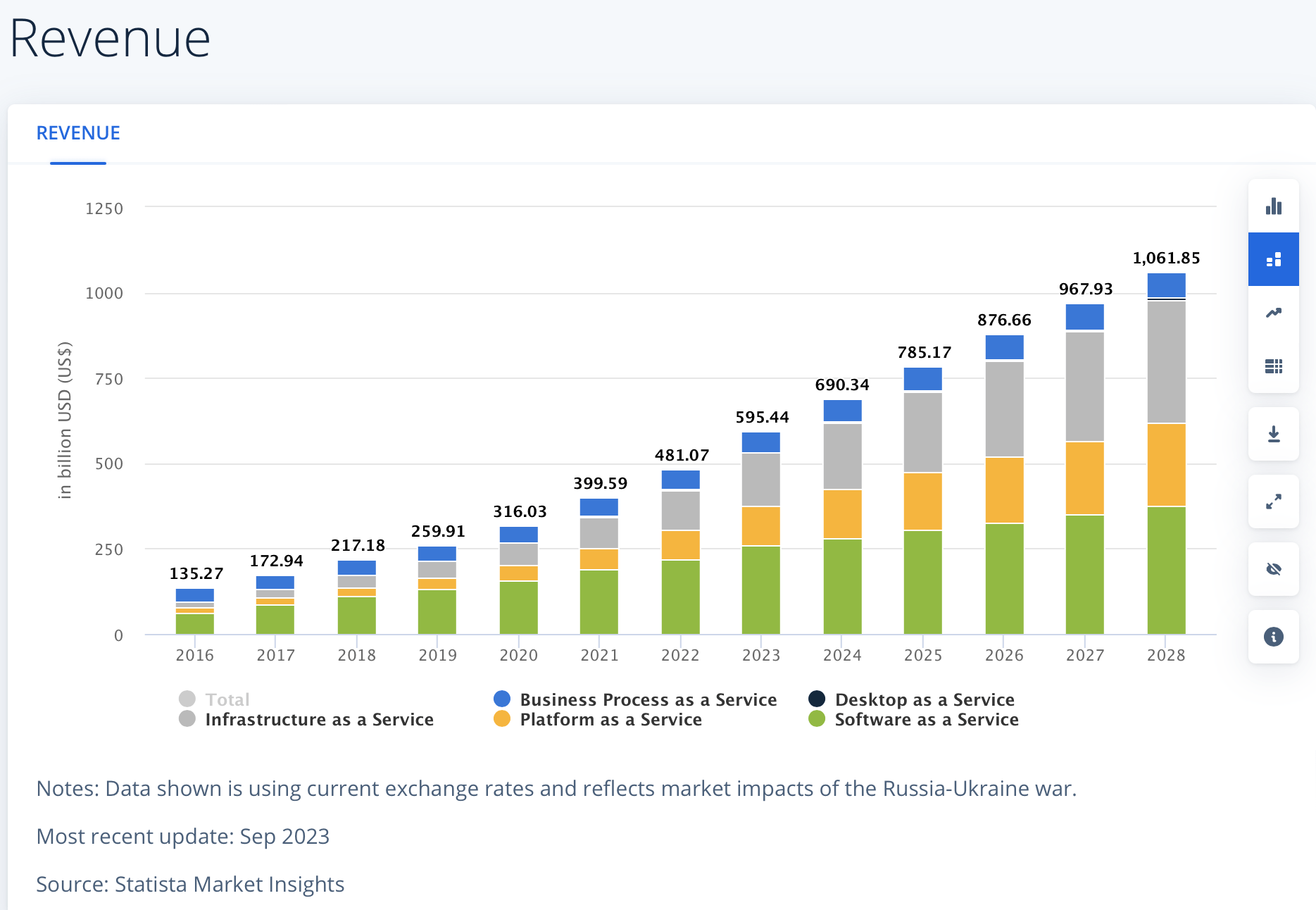The width and height of the screenshot is (1316, 910).
Task: Open the table view icon
Action: pyautogui.click(x=1273, y=366)
